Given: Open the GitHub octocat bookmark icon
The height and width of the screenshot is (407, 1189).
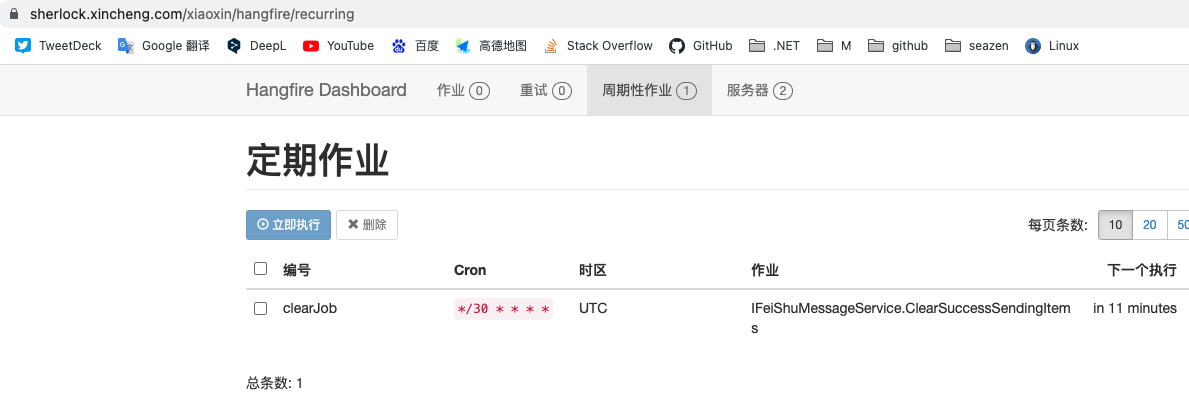Looking at the screenshot, I should [677, 45].
